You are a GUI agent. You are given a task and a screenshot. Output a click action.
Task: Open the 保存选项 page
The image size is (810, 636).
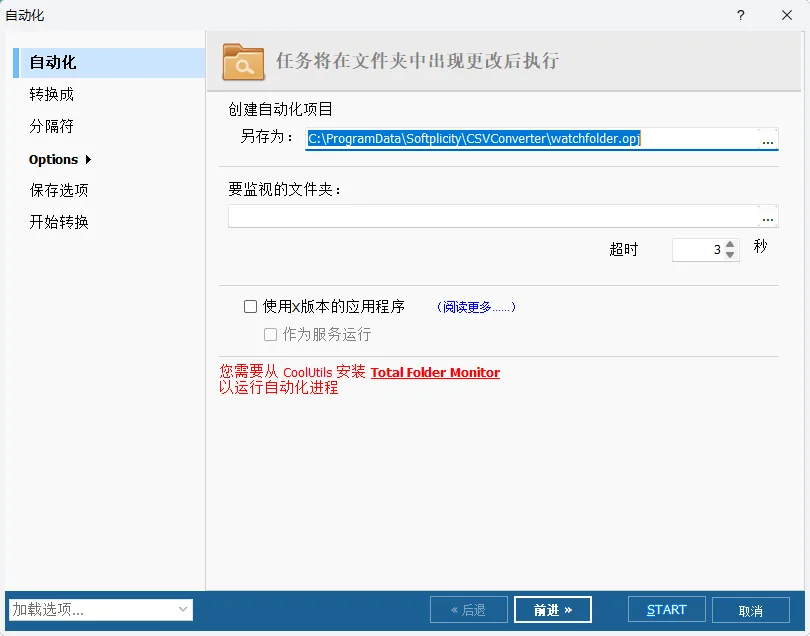coord(59,190)
